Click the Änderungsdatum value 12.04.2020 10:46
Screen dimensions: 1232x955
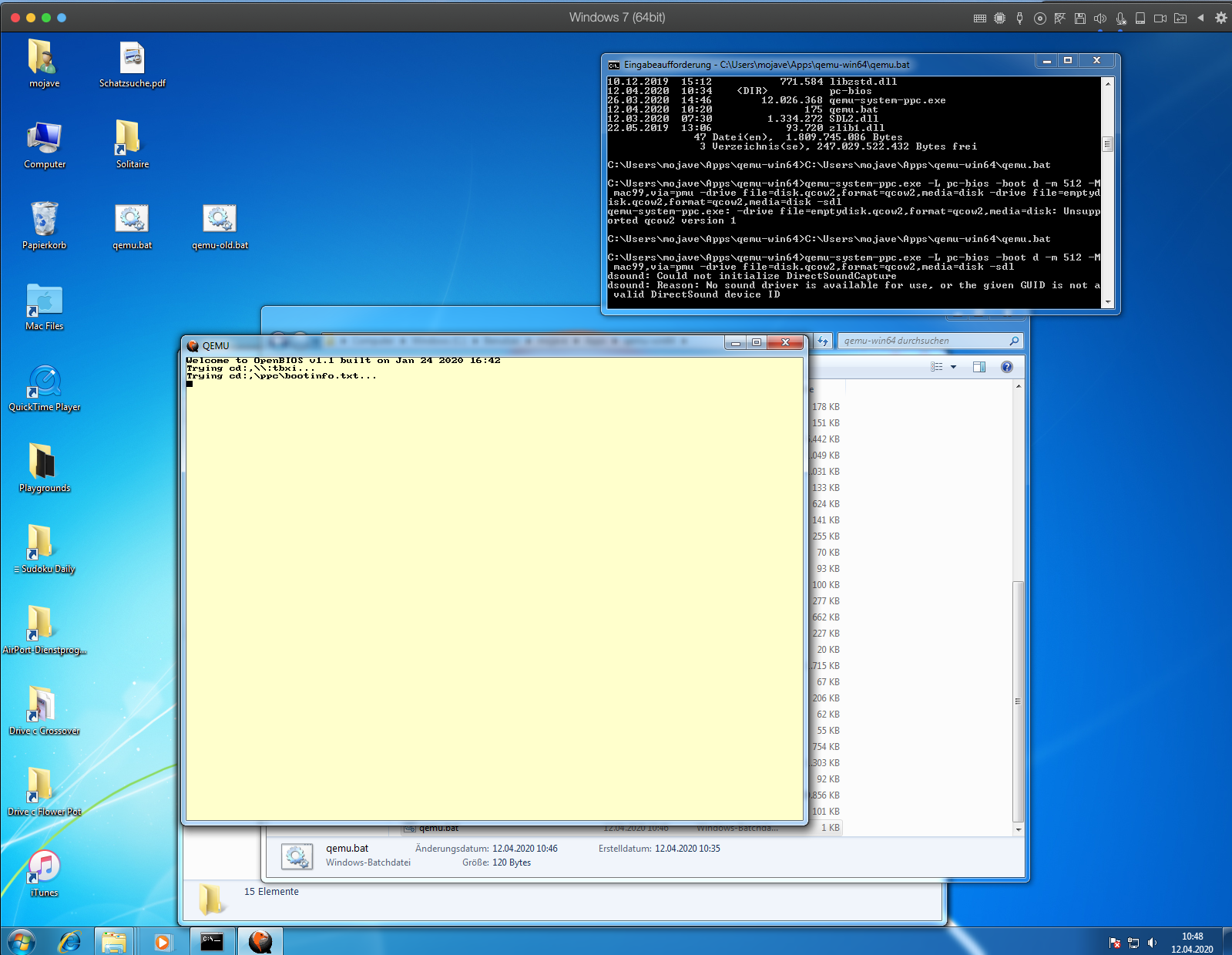pos(525,849)
